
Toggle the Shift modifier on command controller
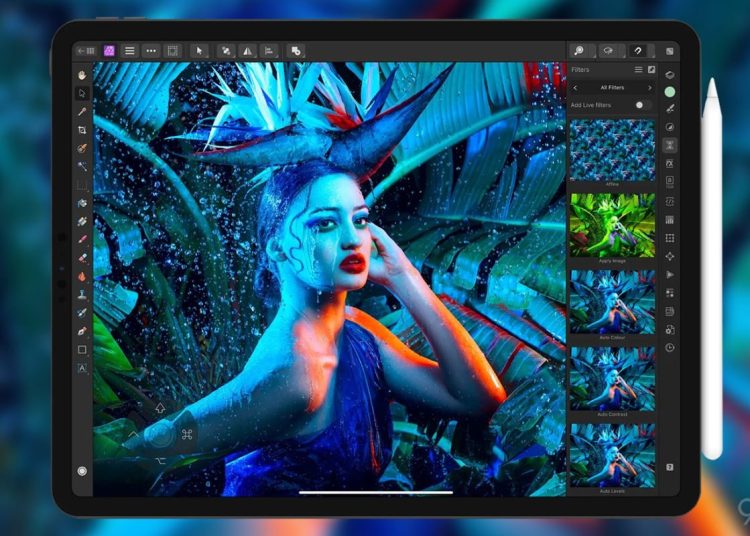161,408
